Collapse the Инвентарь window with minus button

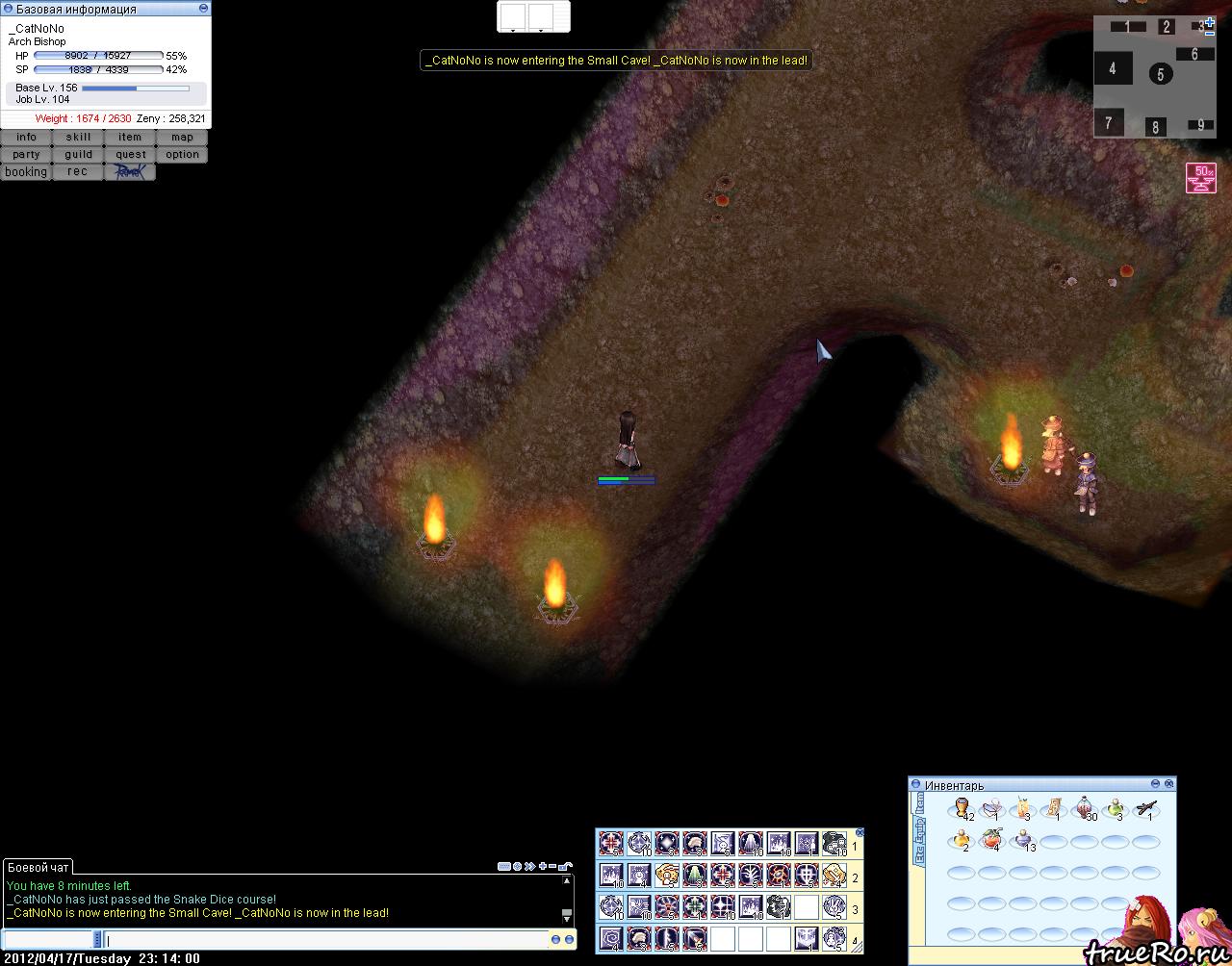(x=1155, y=784)
